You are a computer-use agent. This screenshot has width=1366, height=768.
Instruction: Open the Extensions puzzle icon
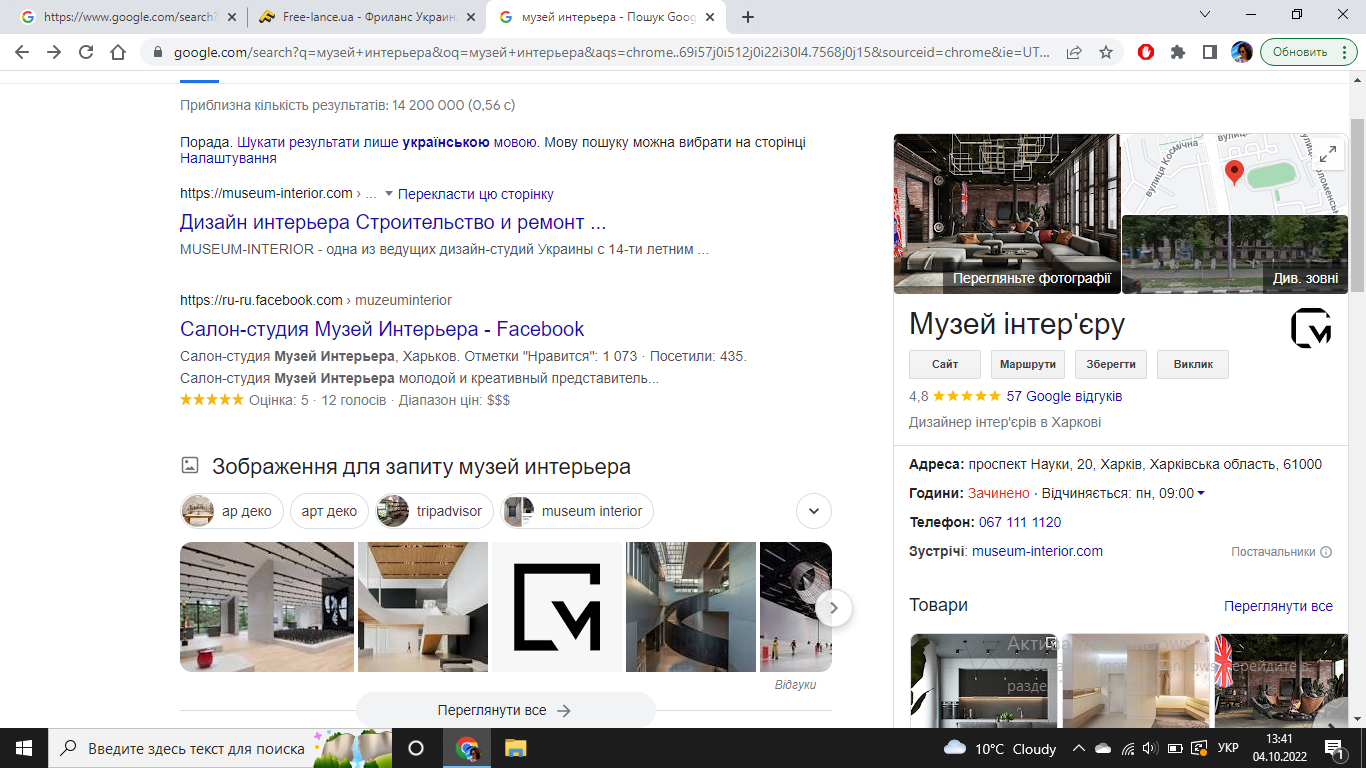(x=1178, y=52)
